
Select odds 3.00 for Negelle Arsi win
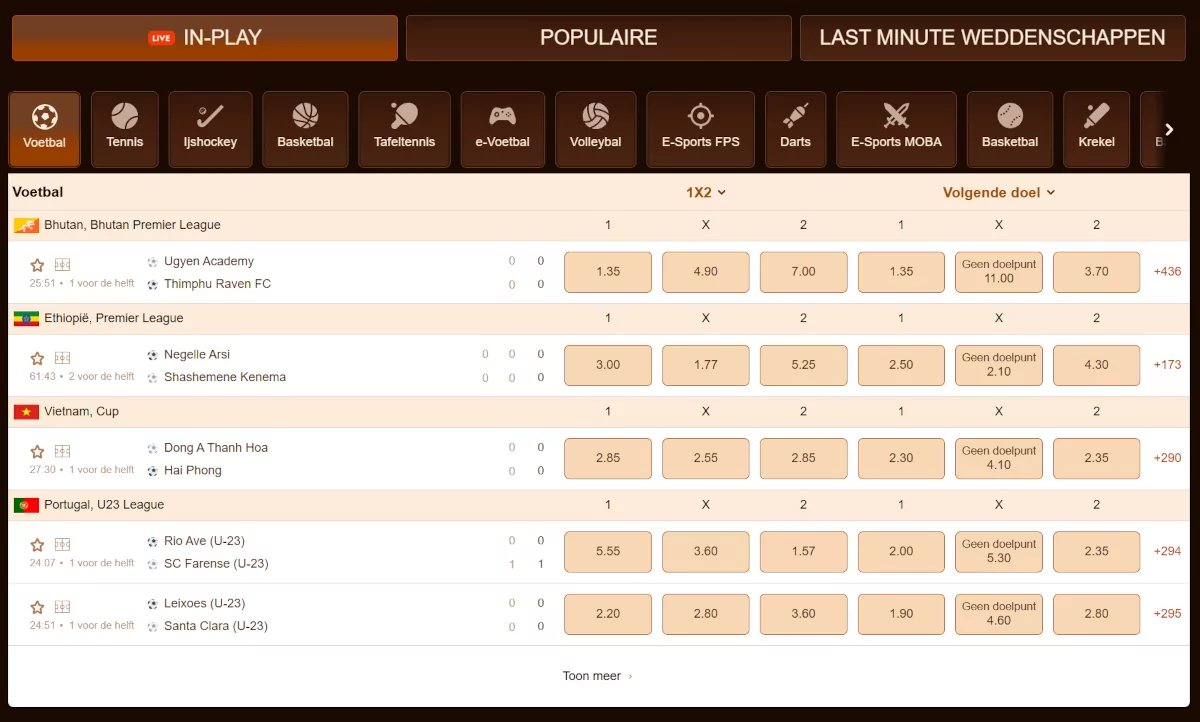[608, 365]
